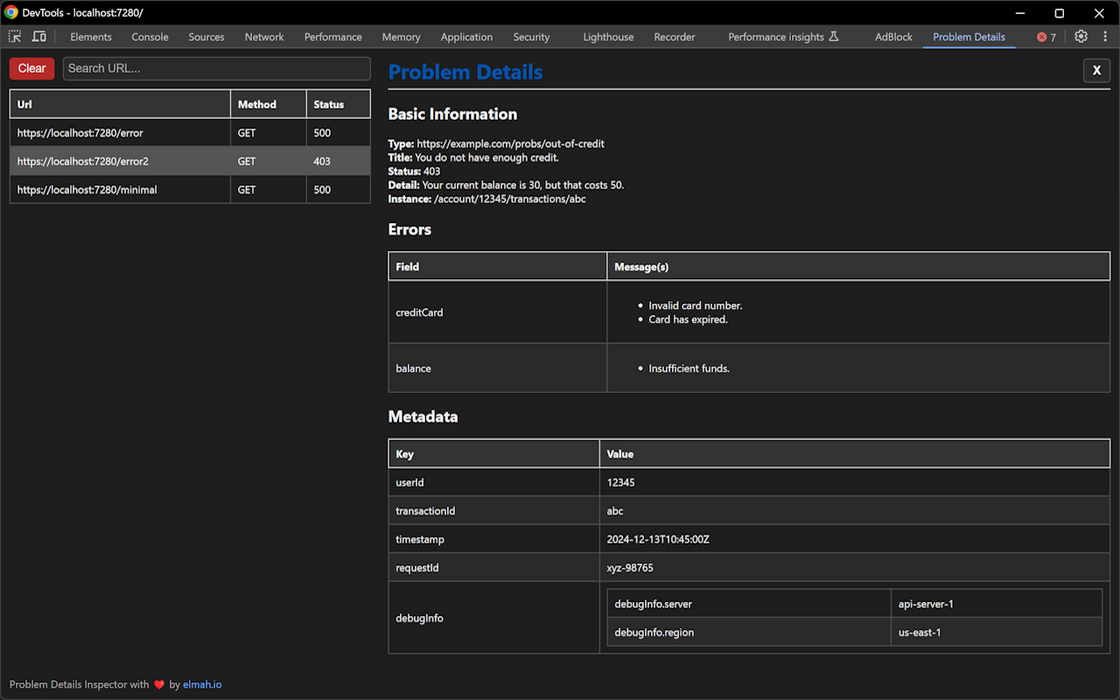Click the debugInfo.region value us-east-1
1120x700 pixels.
coord(919,632)
